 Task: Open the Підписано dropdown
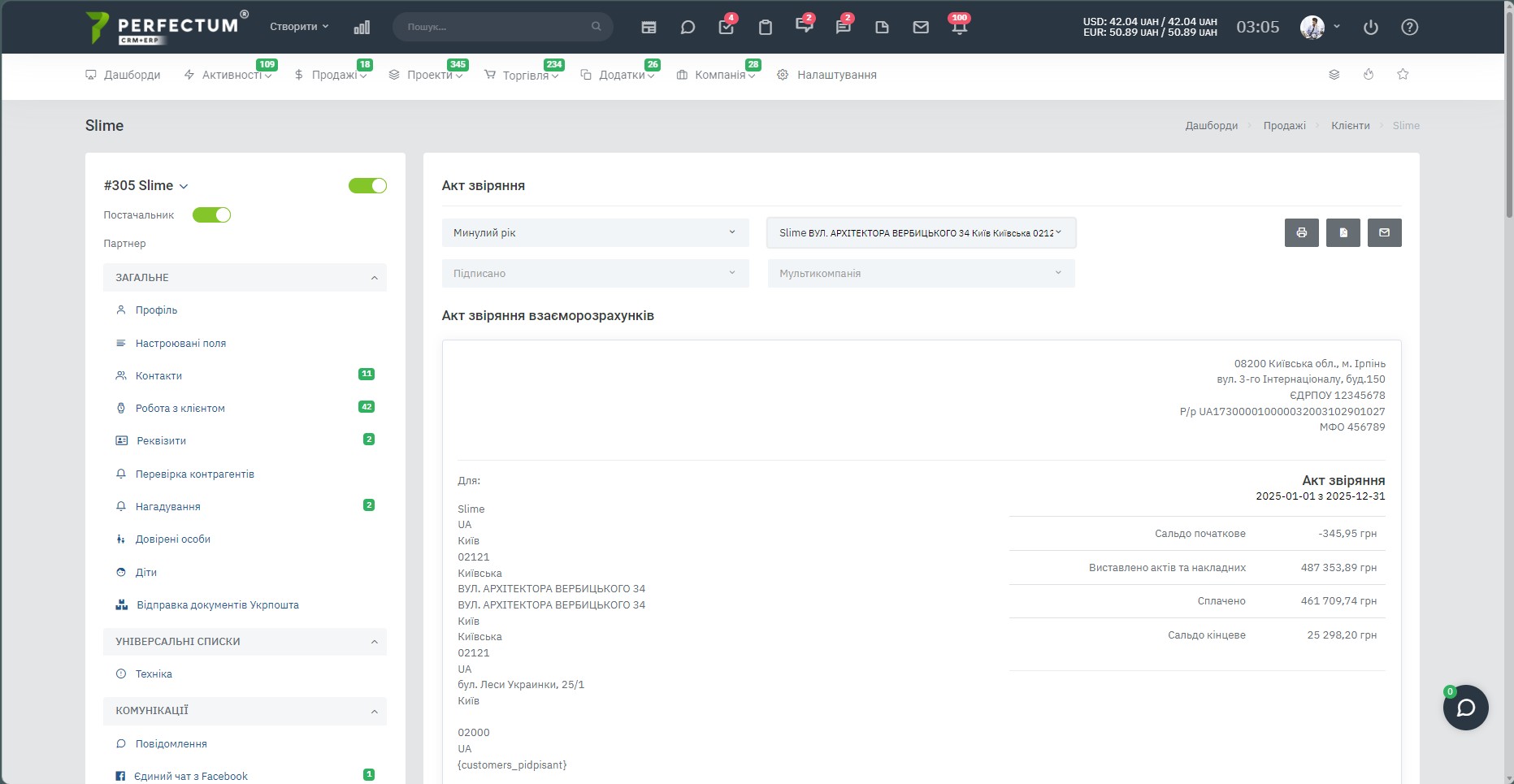click(596, 273)
